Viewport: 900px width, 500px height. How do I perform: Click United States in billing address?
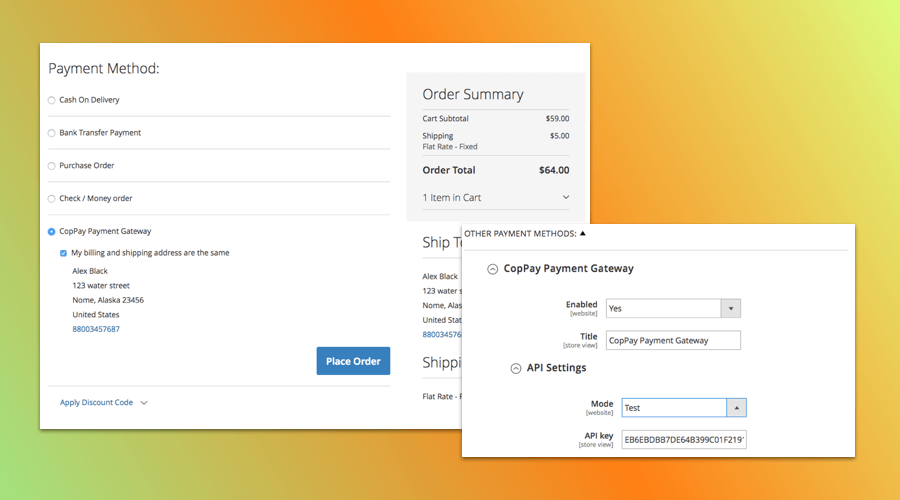click(96, 315)
